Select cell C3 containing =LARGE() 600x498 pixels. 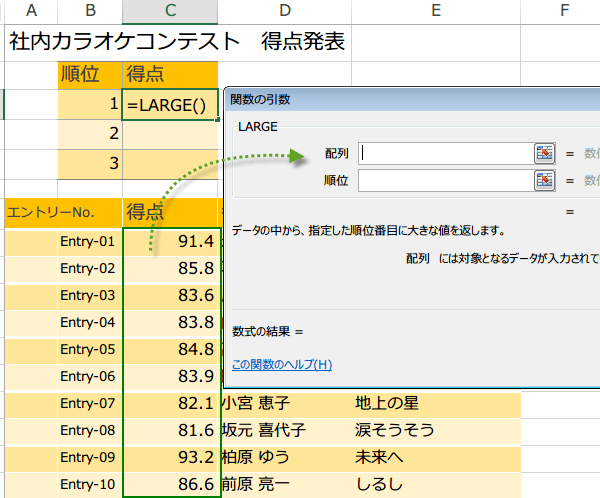[x=170, y=104]
